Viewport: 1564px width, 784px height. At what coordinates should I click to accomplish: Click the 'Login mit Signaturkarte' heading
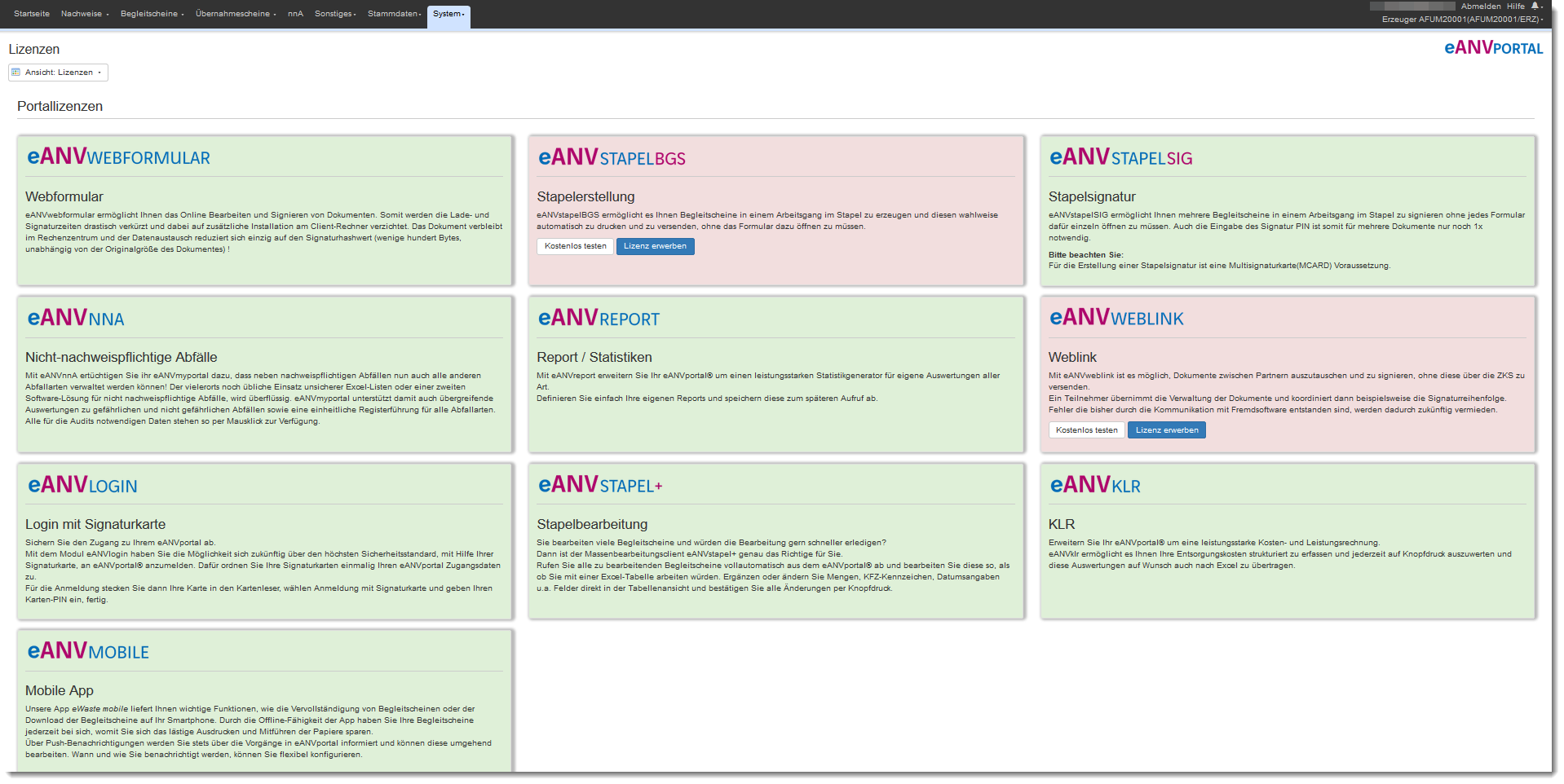click(x=95, y=524)
